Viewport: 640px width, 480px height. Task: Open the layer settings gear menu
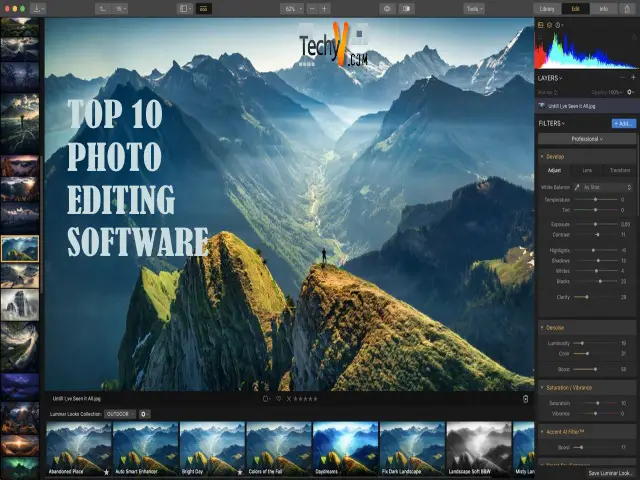tap(631, 92)
